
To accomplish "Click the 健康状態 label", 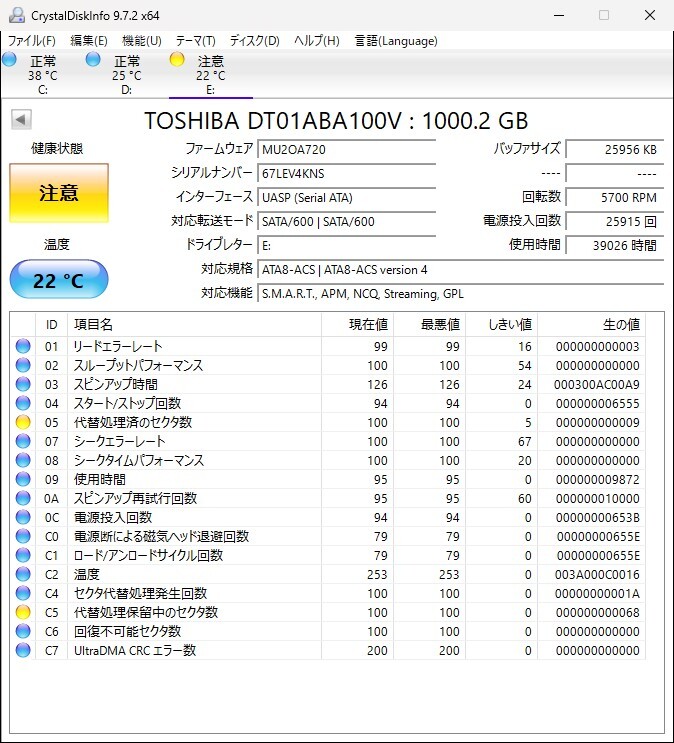I will (x=57, y=148).
